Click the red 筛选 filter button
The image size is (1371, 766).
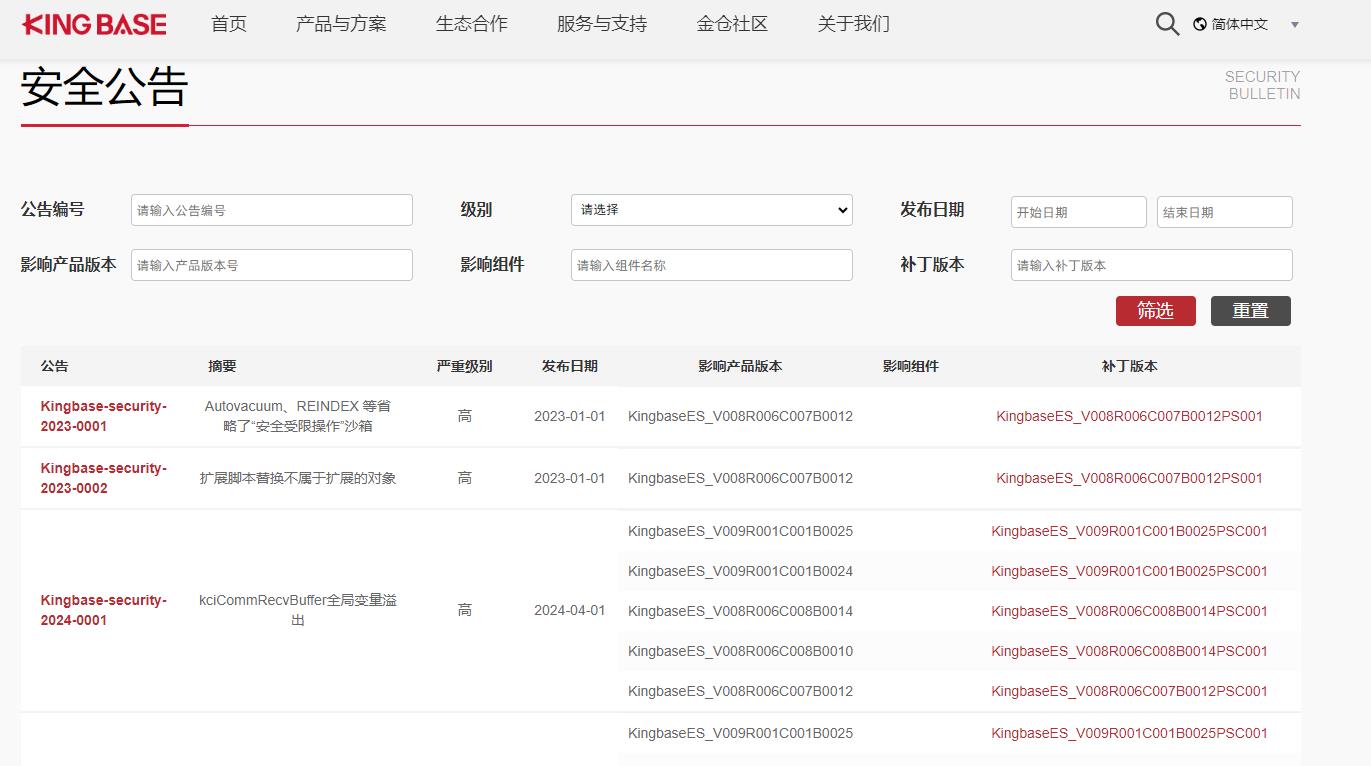click(1156, 311)
